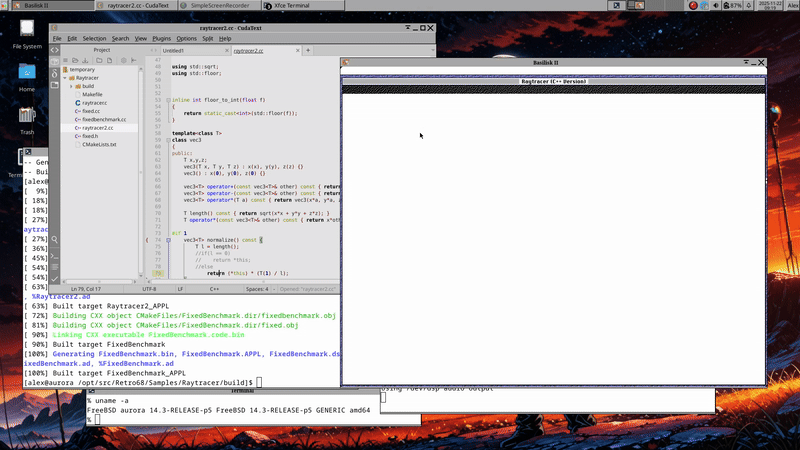Close the Untitled1 tab
The width and height of the screenshot is (800, 450).
[227, 51]
